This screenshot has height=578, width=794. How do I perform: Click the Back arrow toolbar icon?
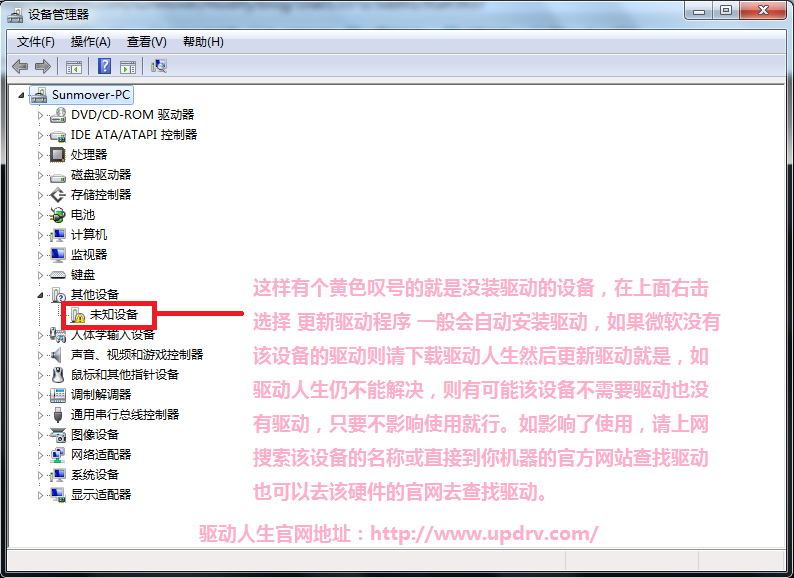tap(20, 66)
